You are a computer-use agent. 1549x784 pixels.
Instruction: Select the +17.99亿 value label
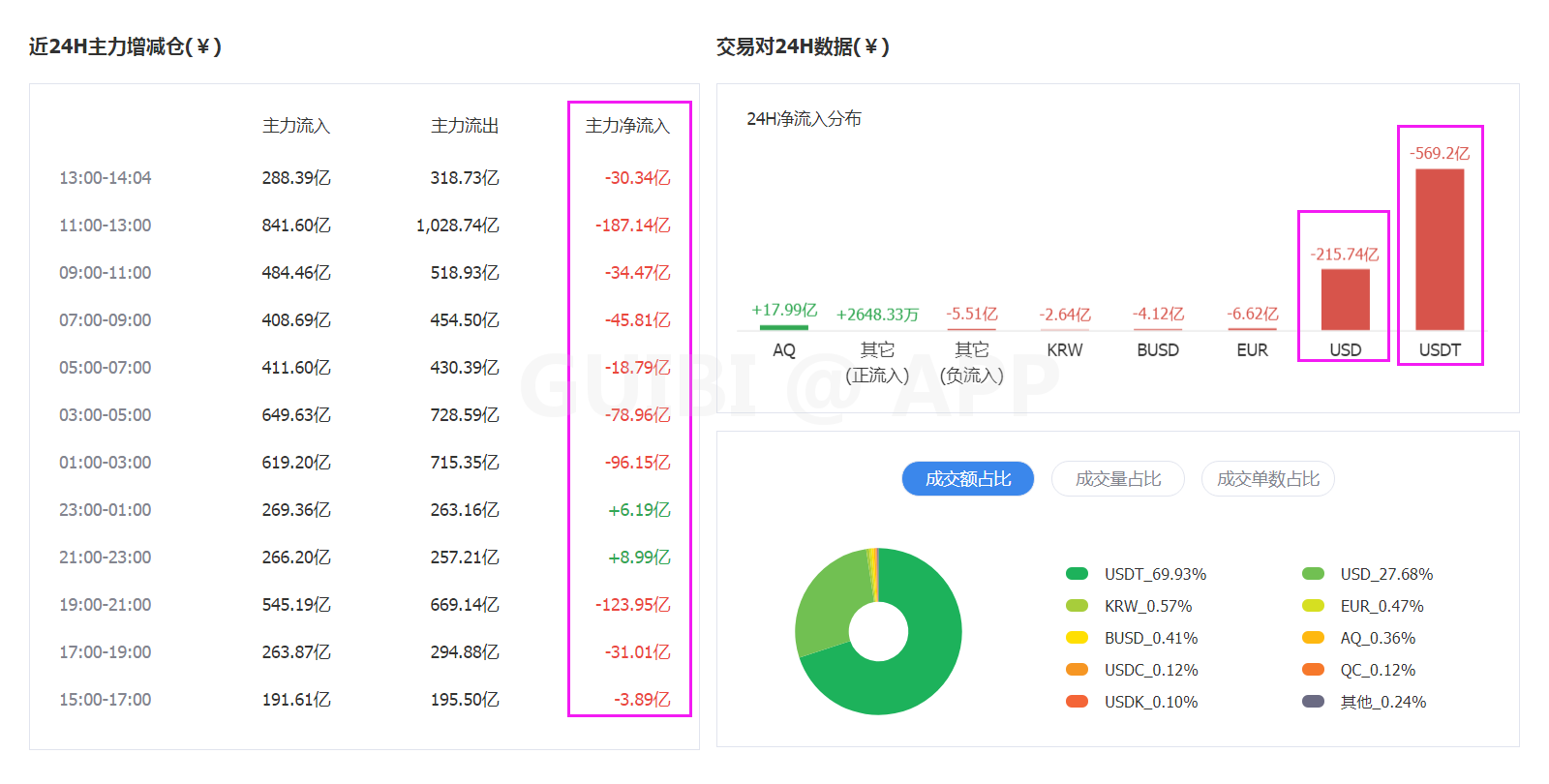[x=784, y=310]
